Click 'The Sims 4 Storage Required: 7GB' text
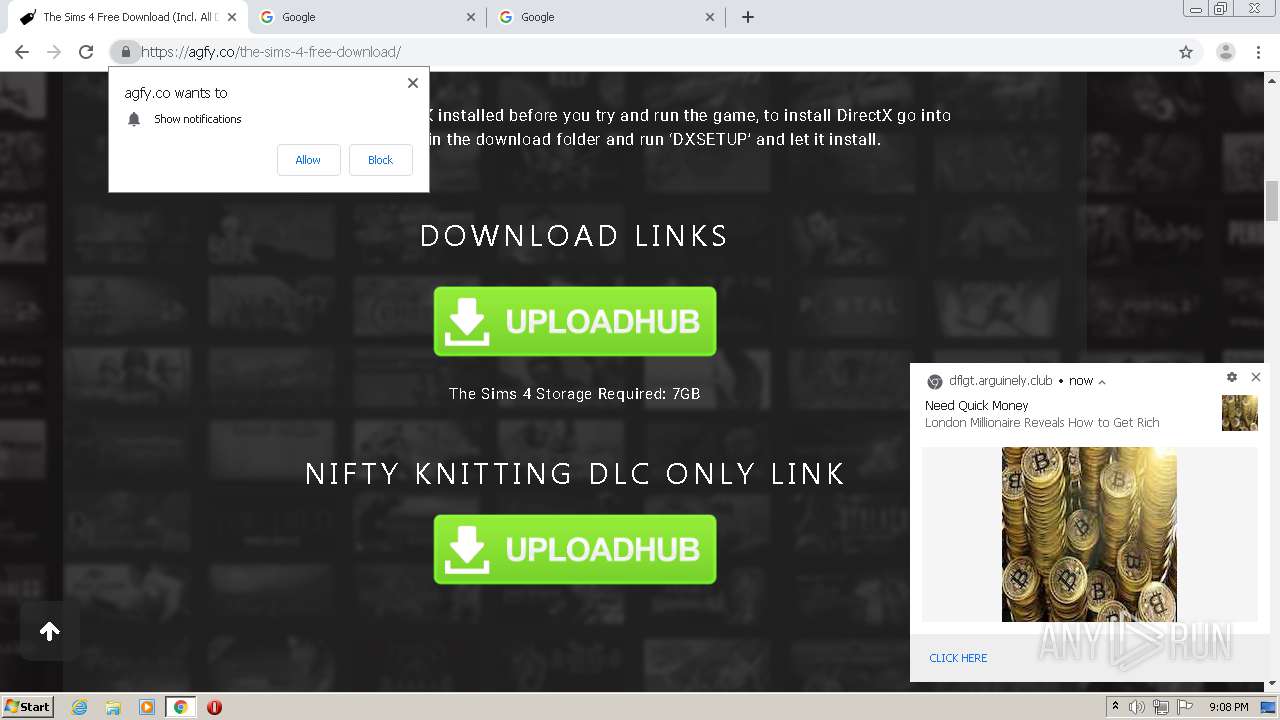Viewport: 1280px width, 720px height. click(575, 394)
